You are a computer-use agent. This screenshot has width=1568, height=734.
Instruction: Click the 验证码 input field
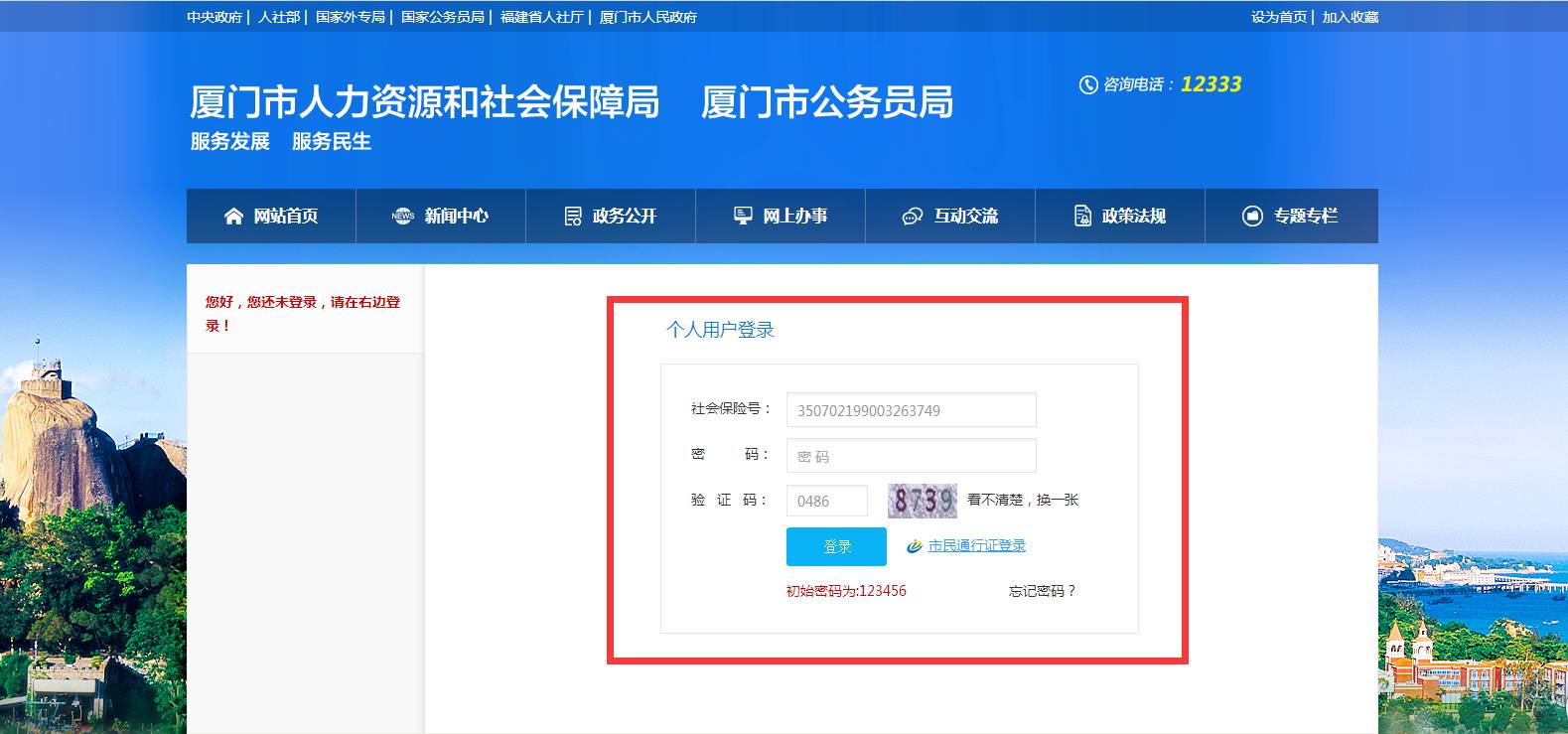(826, 501)
